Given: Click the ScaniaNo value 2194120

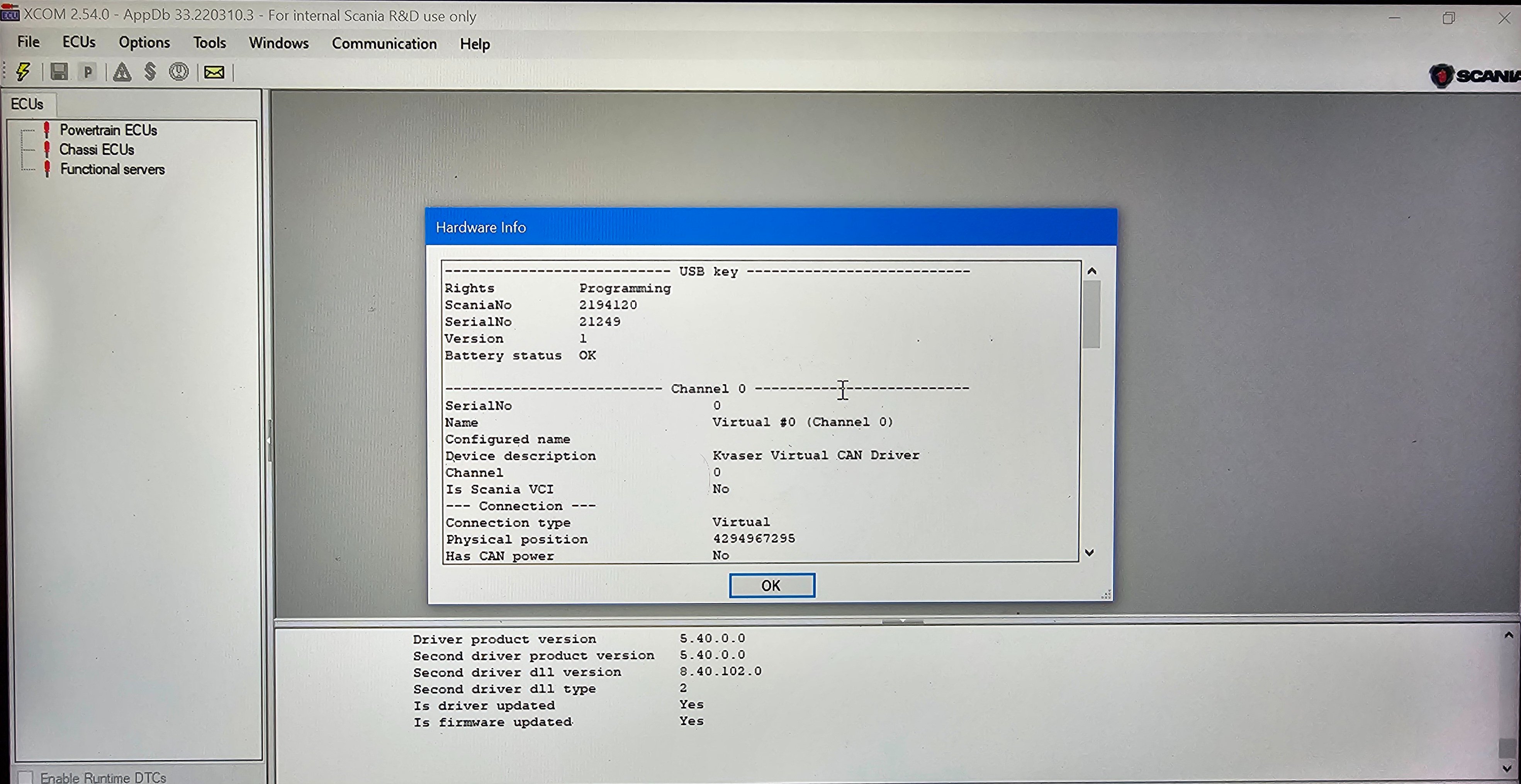Looking at the screenshot, I should click(608, 305).
